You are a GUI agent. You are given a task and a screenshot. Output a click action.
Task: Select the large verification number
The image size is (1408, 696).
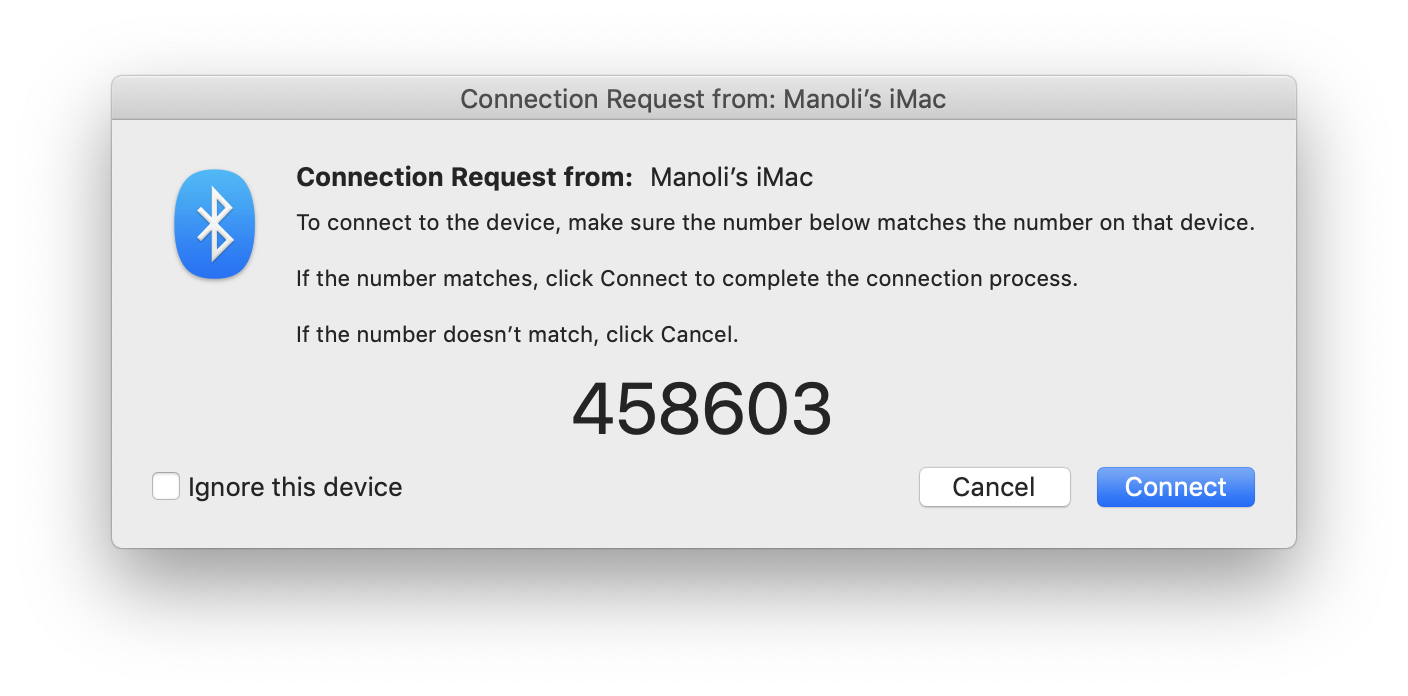click(x=701, y=406)
